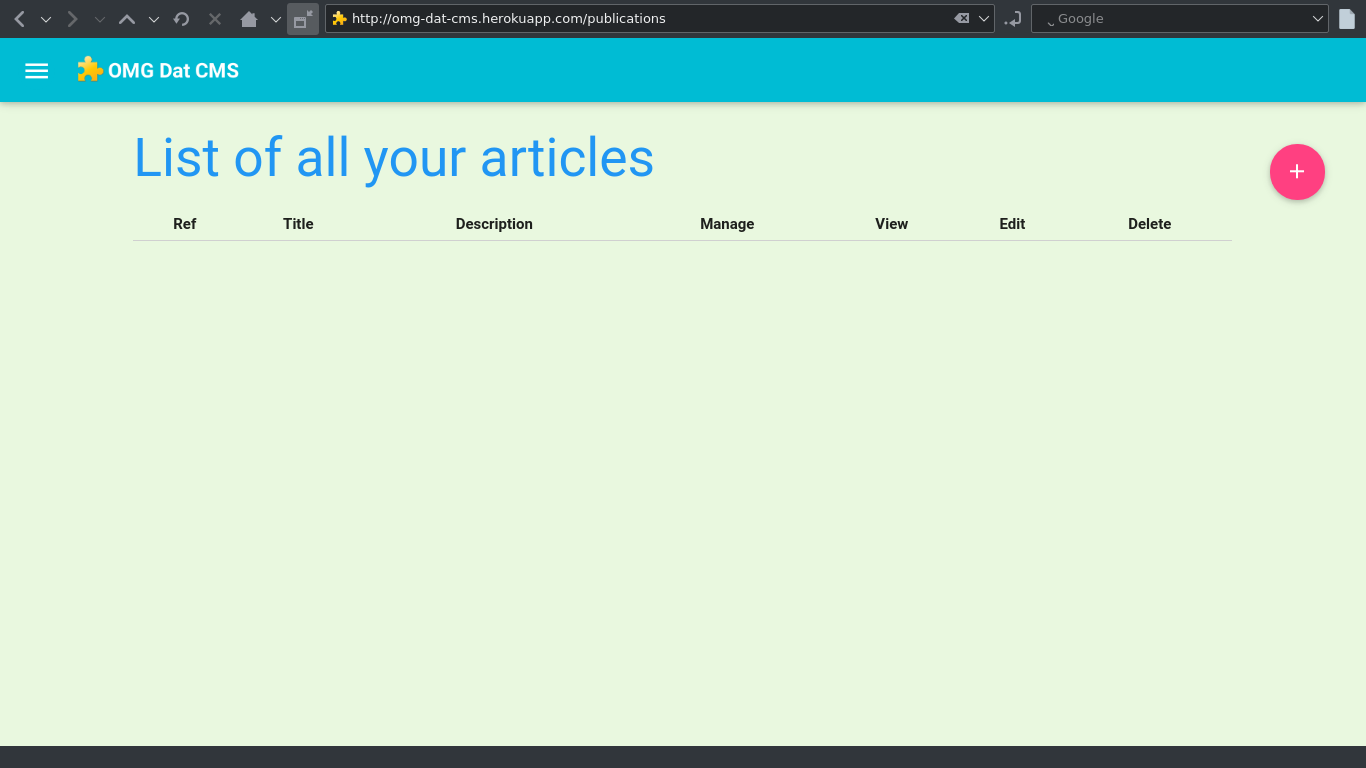Click the Title column header
This screenshot has height=768, width=1366.
tap(298, 224)
